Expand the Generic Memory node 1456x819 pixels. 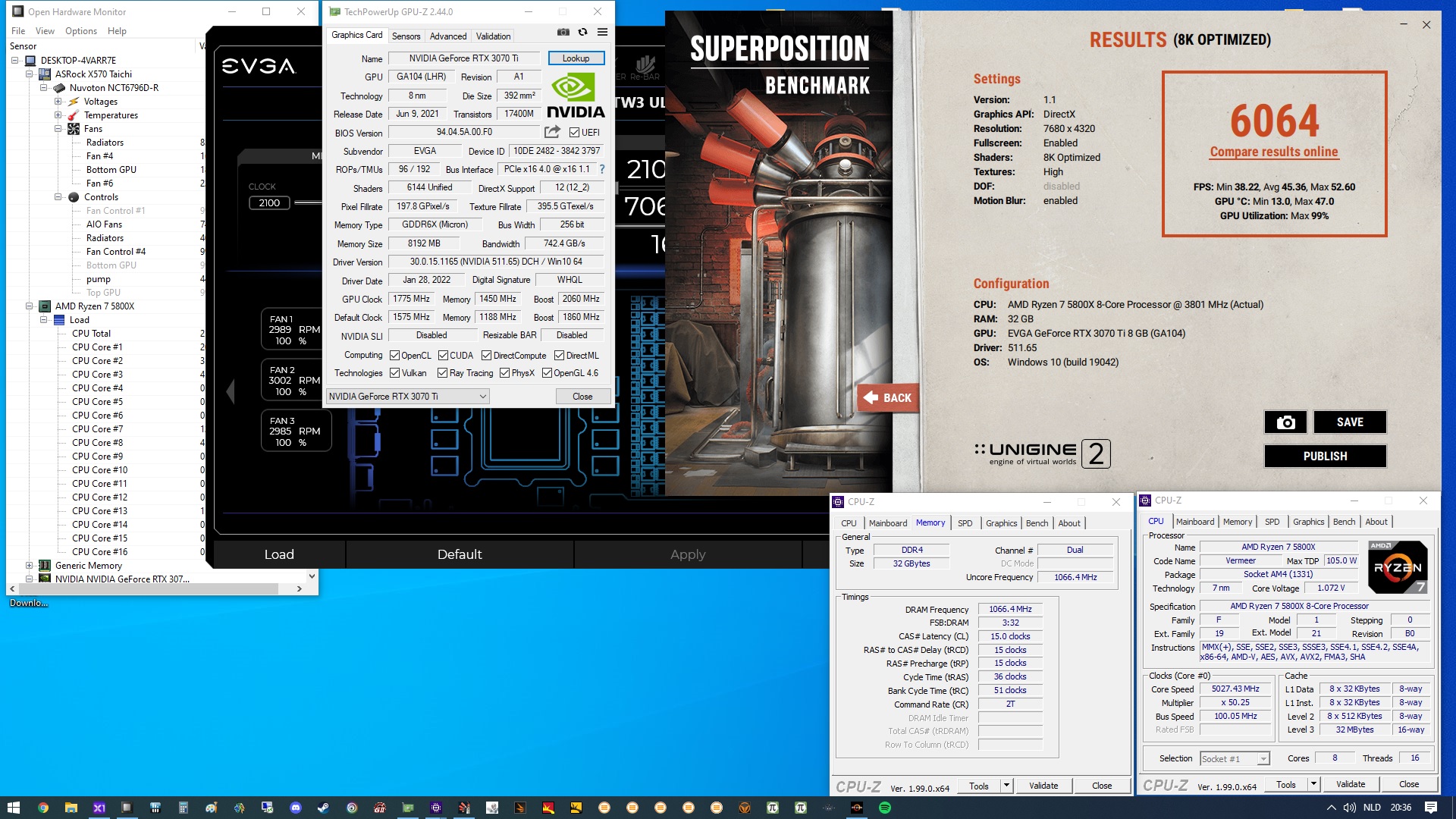tap(29, 566)
